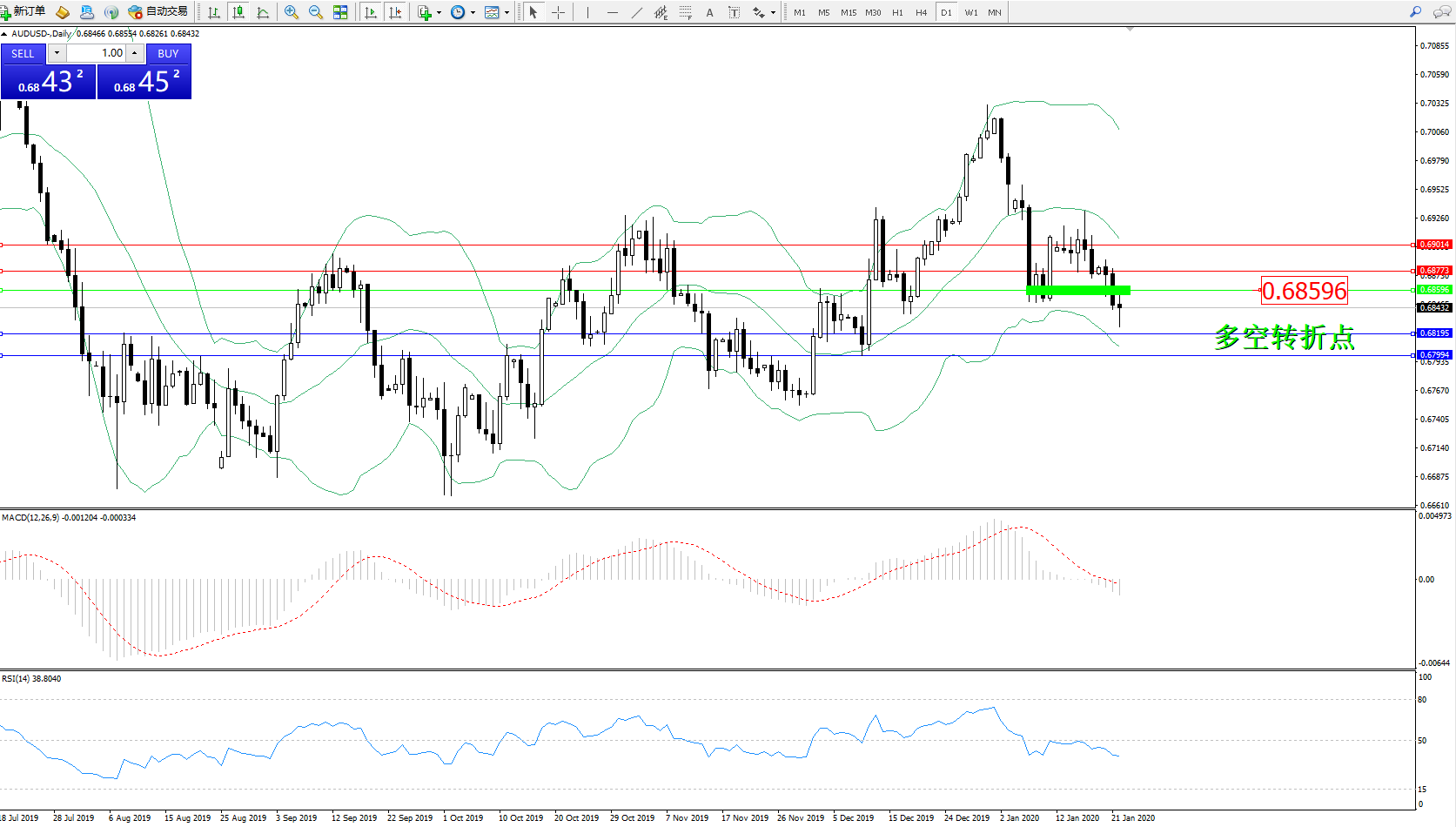
Task: Zoom out of the chart
Action: (316, 12)
